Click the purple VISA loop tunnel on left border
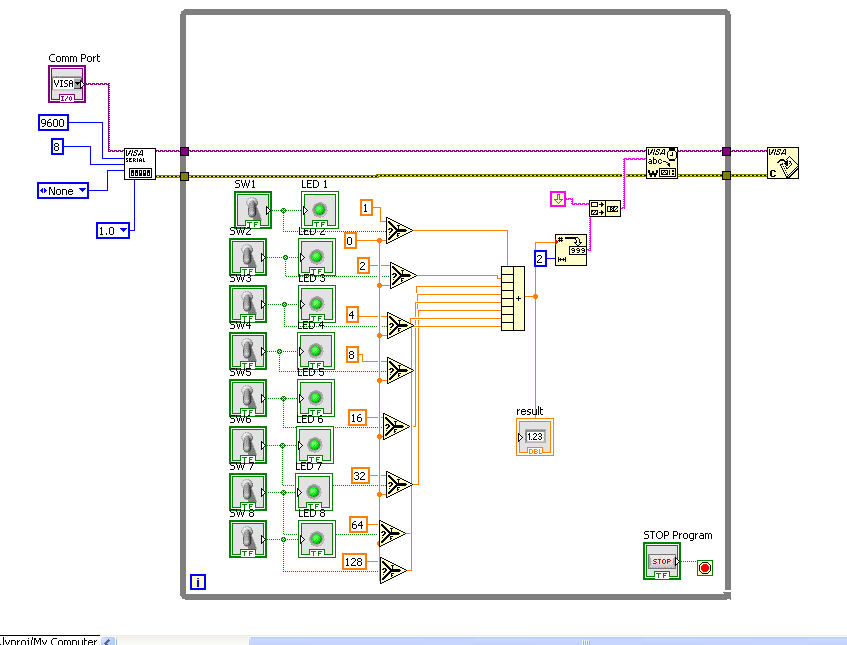Image resolution: width=847 pixels, height=645 pixels. pos(184,151)
